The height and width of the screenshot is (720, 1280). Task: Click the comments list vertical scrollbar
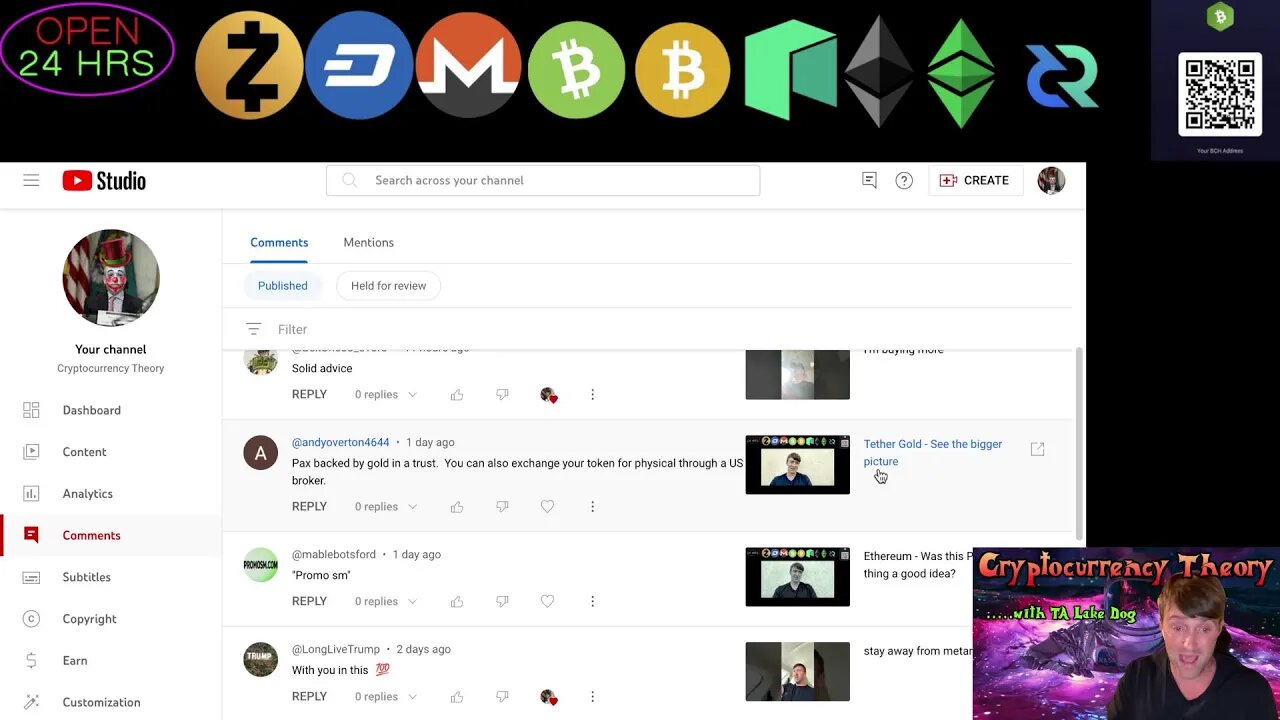pyautogui.click(x=1078, y=443)
